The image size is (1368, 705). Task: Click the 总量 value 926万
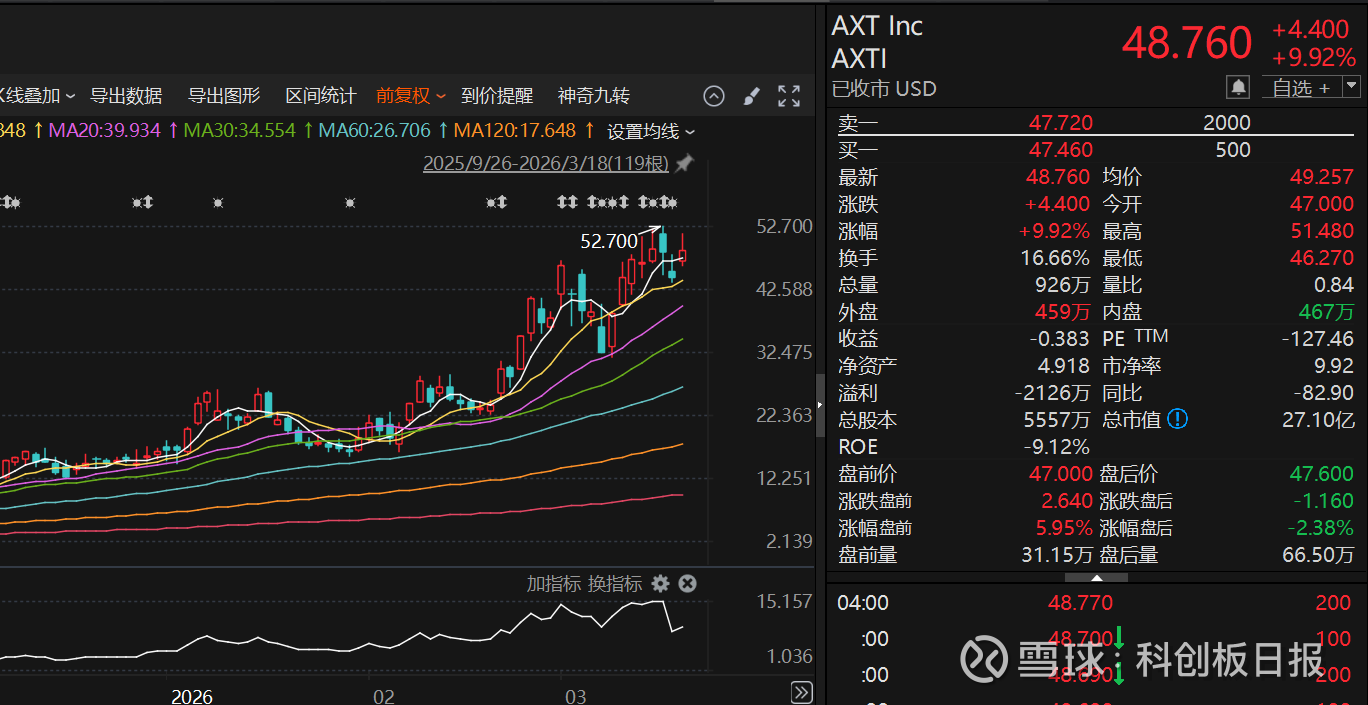pos(1062,285)
